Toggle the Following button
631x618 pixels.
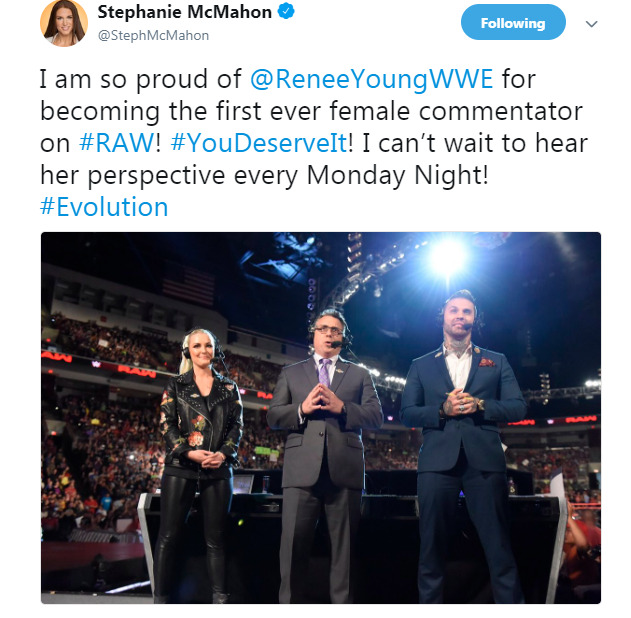[513, 23]
